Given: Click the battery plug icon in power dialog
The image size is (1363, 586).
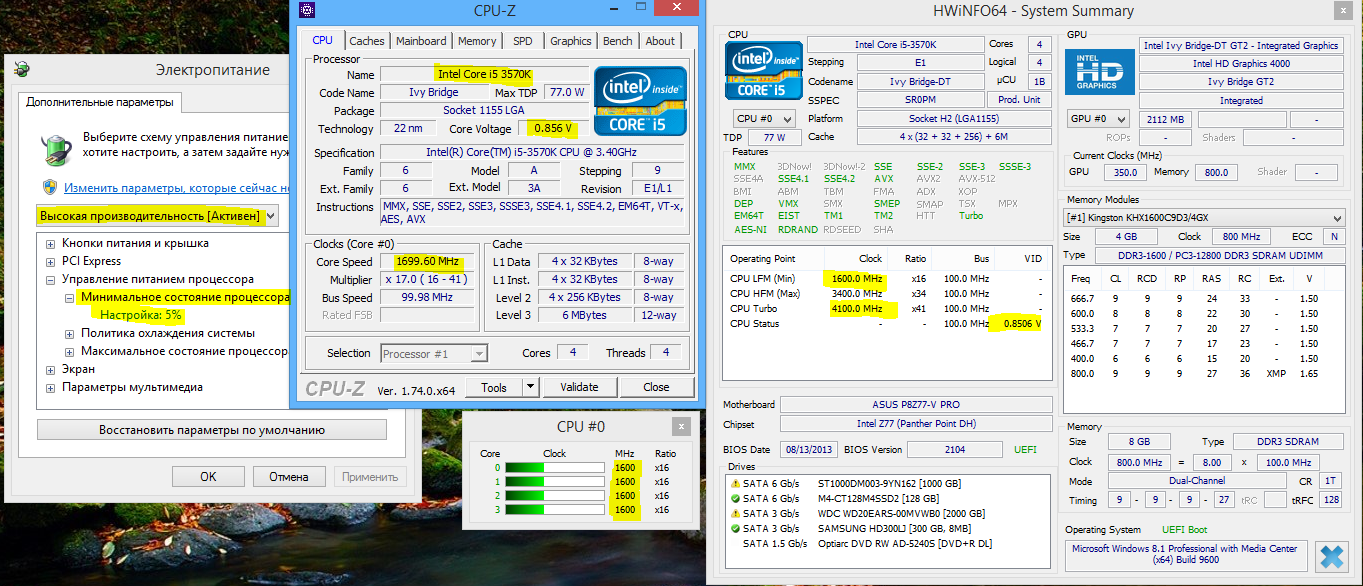Looking at the screenshot, I should click(x=57, y=146).
